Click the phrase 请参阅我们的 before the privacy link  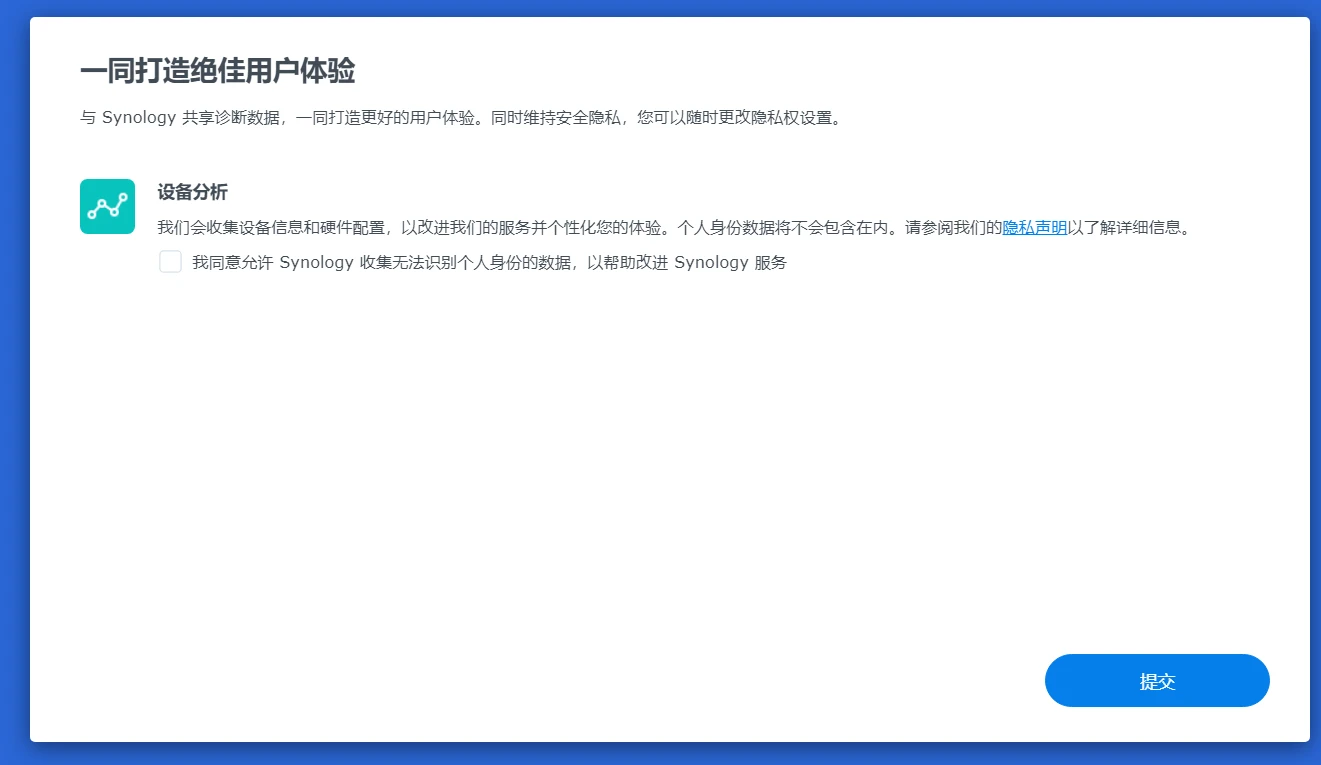pyautogui.click(x=953, y=227)
